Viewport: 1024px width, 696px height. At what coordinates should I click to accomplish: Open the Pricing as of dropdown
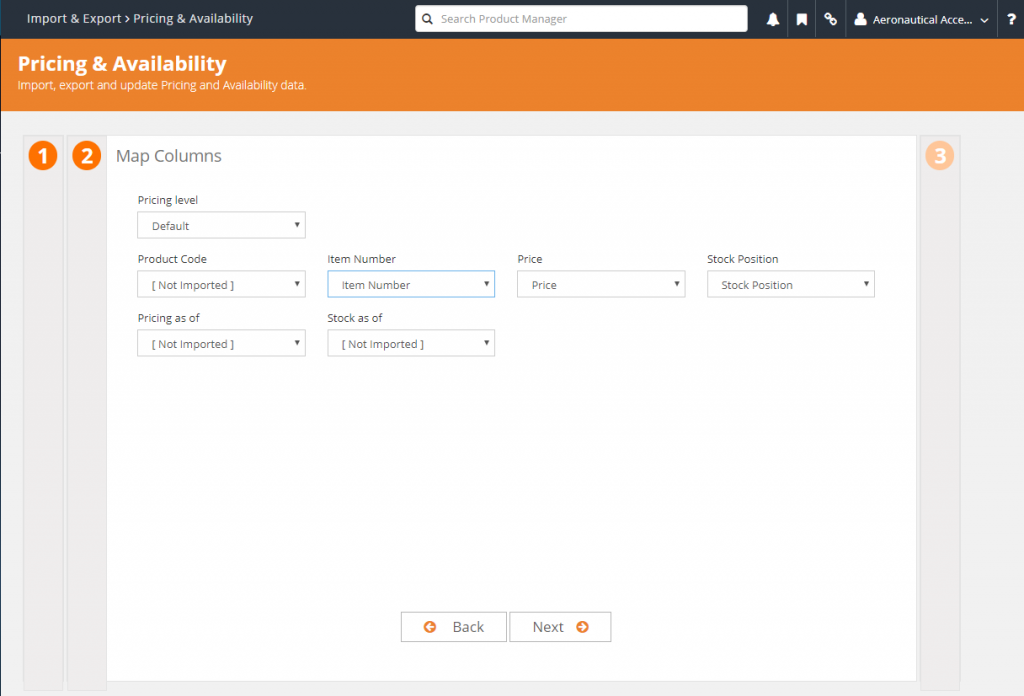(x=221, y=343)
